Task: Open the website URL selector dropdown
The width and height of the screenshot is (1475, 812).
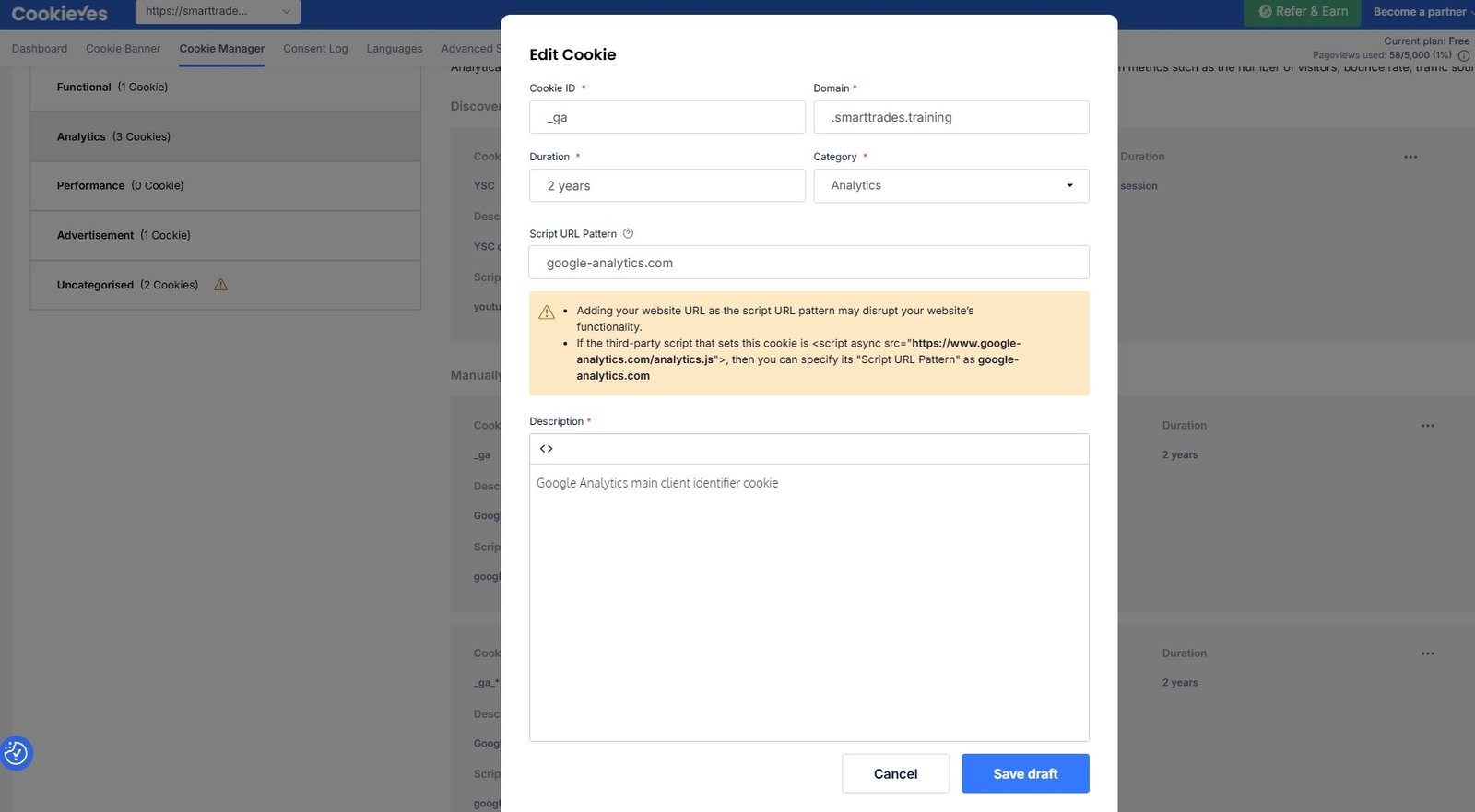Action: pos(218,11)
